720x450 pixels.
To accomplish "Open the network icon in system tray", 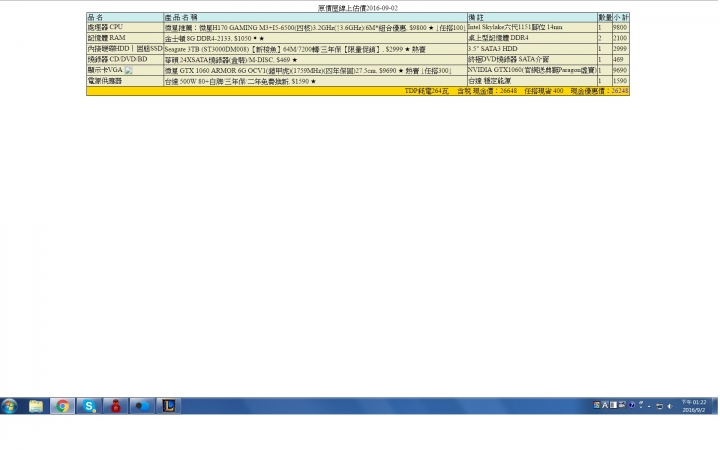I will click(659, 406).
